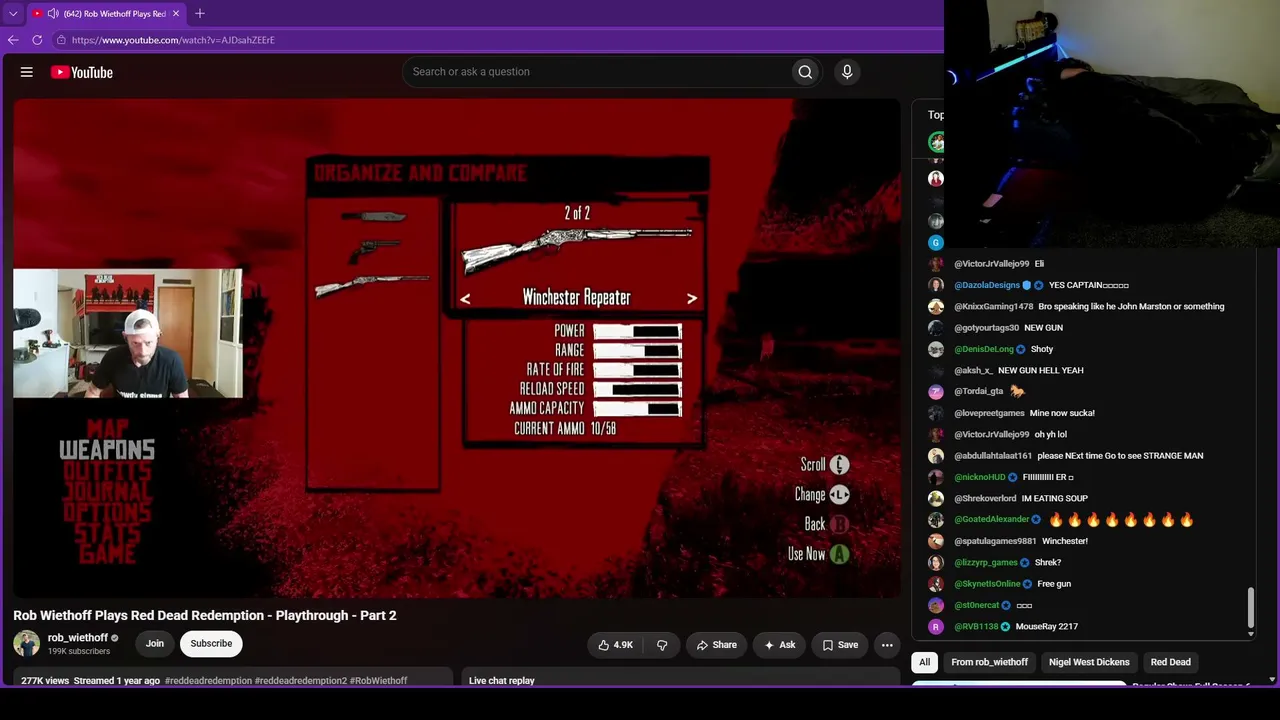Click the '199K subscribers' text
The width and height of the screenshot is (1280, 720).
[x=79, y=652]
